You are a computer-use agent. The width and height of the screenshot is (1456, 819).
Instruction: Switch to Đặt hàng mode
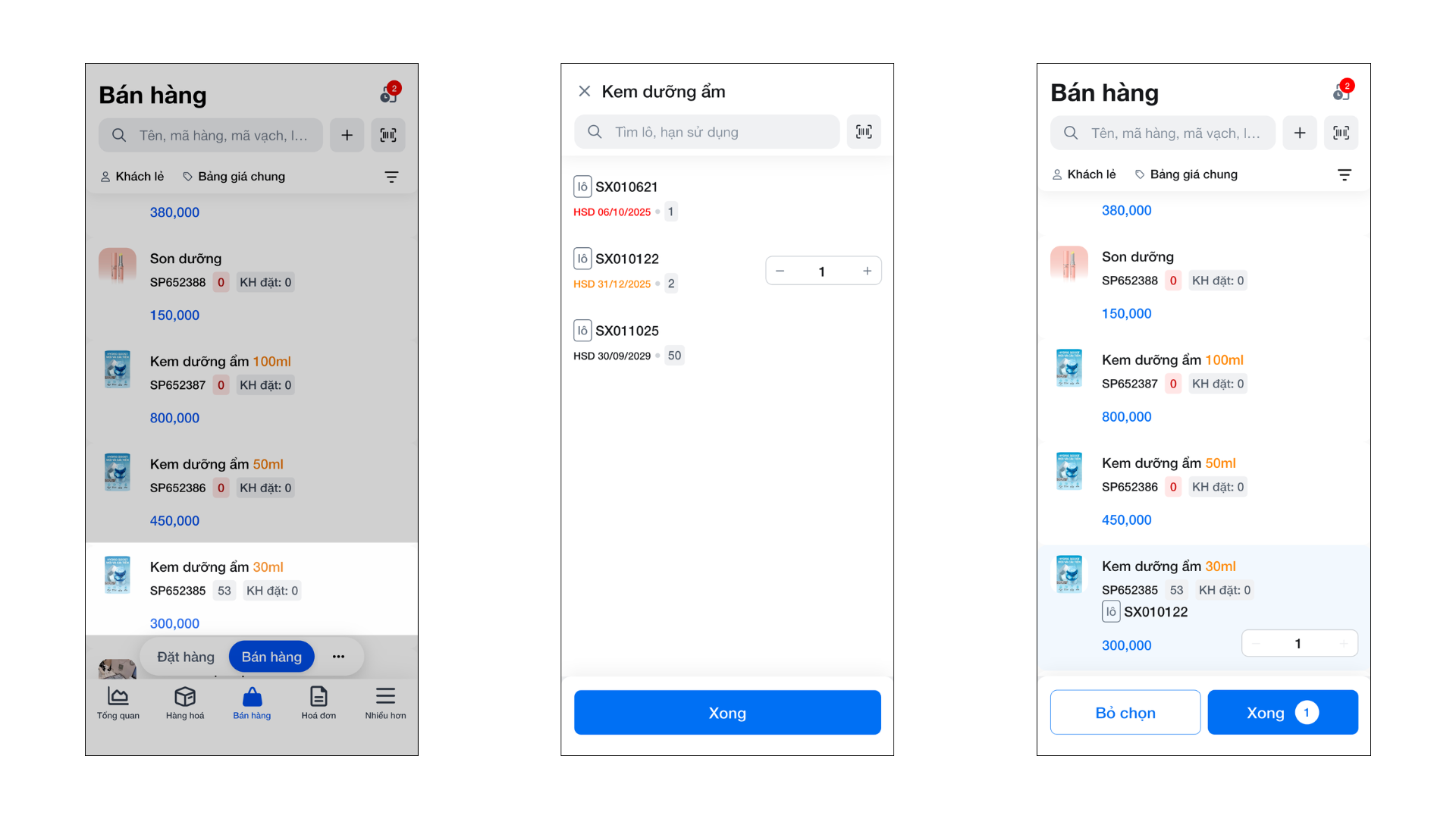pos(186,657)
